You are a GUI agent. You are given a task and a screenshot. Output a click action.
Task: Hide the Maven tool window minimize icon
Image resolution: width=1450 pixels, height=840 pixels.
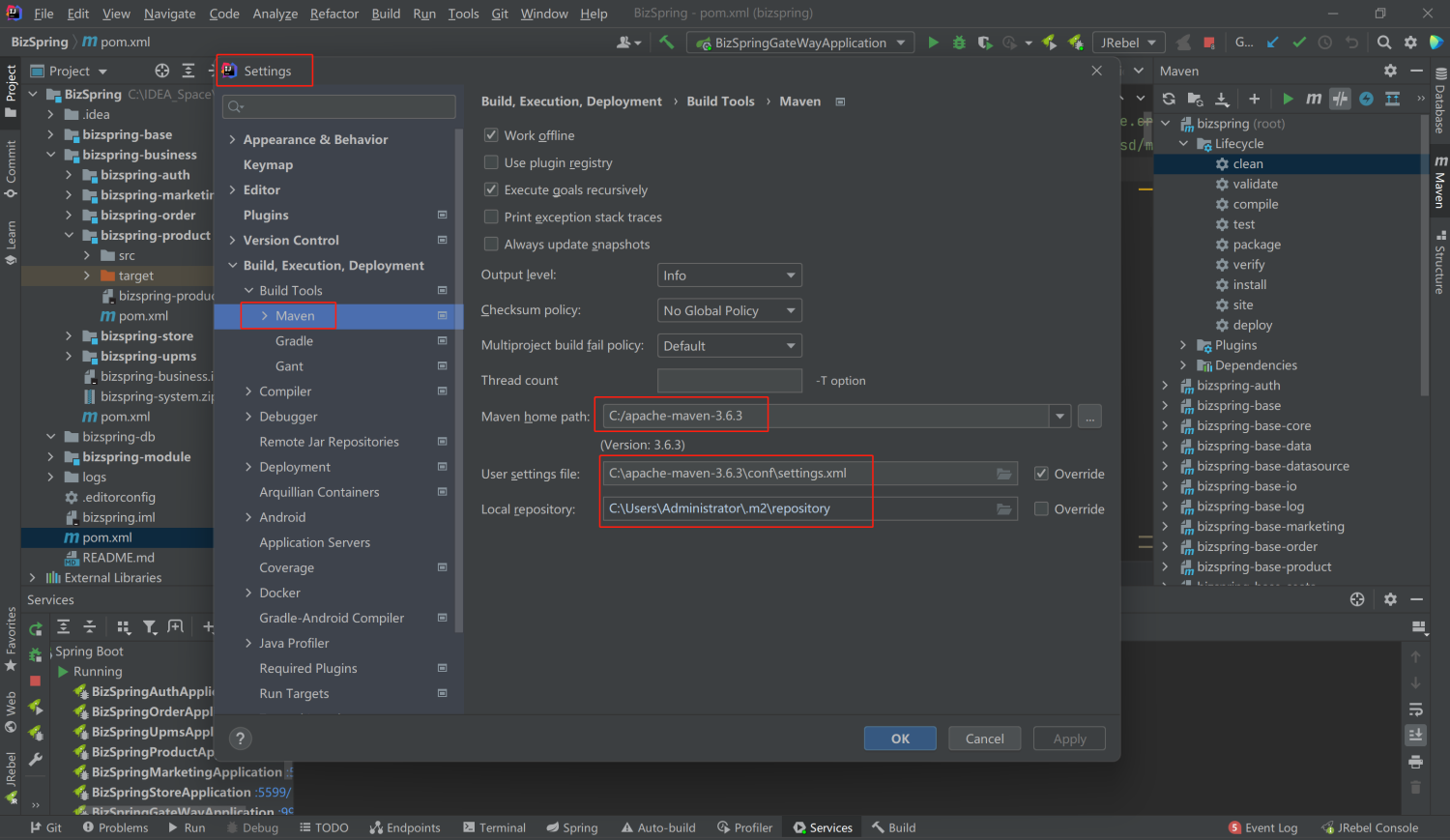[1416, 71]
